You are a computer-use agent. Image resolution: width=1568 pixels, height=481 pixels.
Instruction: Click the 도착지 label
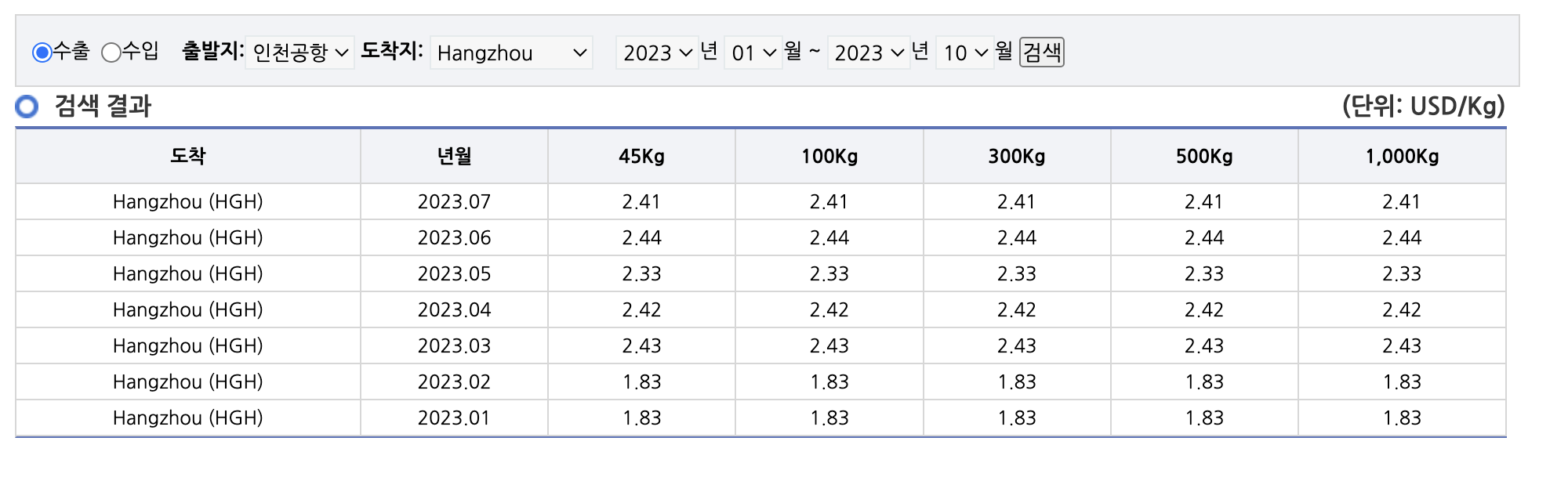pyautogui.click(x=392, y=51)
